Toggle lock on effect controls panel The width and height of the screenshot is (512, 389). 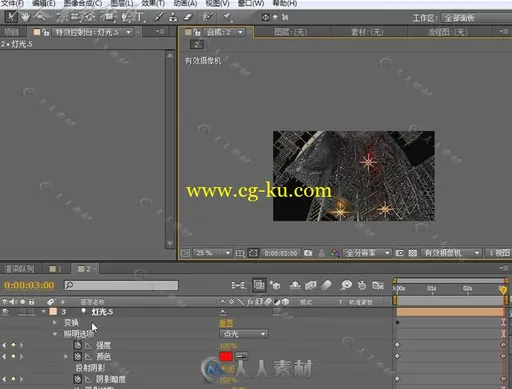click(46, 32)
